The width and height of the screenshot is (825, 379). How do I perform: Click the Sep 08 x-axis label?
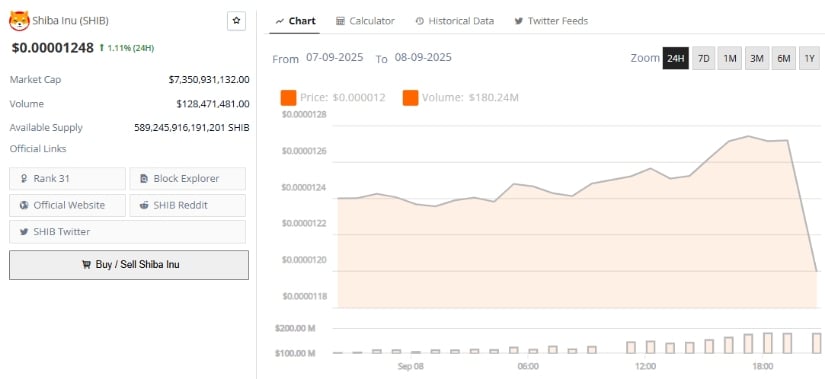(x=411, y=366)
